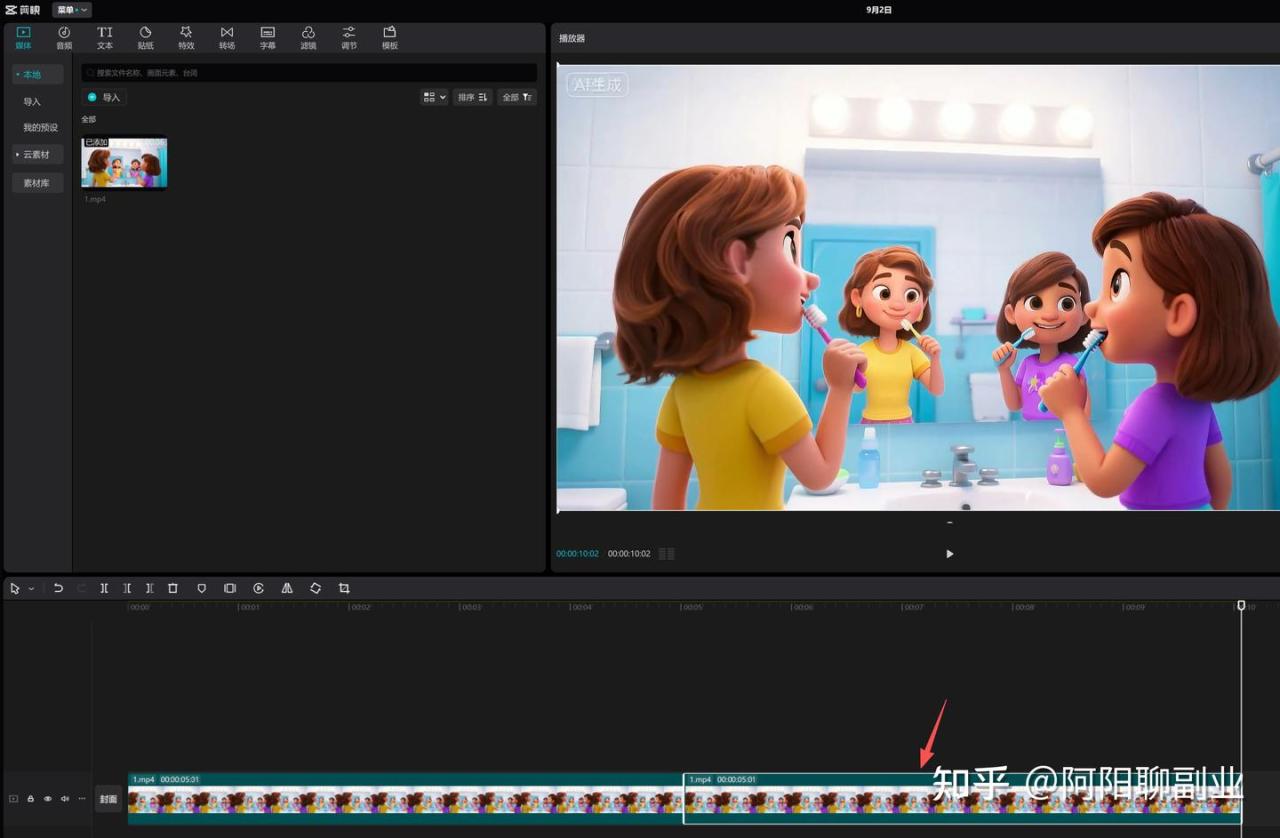Click the delete trash icon in timeline toolbar
Image resolution: width=1280 pixels, height=838 pixels.
point(173,589)
